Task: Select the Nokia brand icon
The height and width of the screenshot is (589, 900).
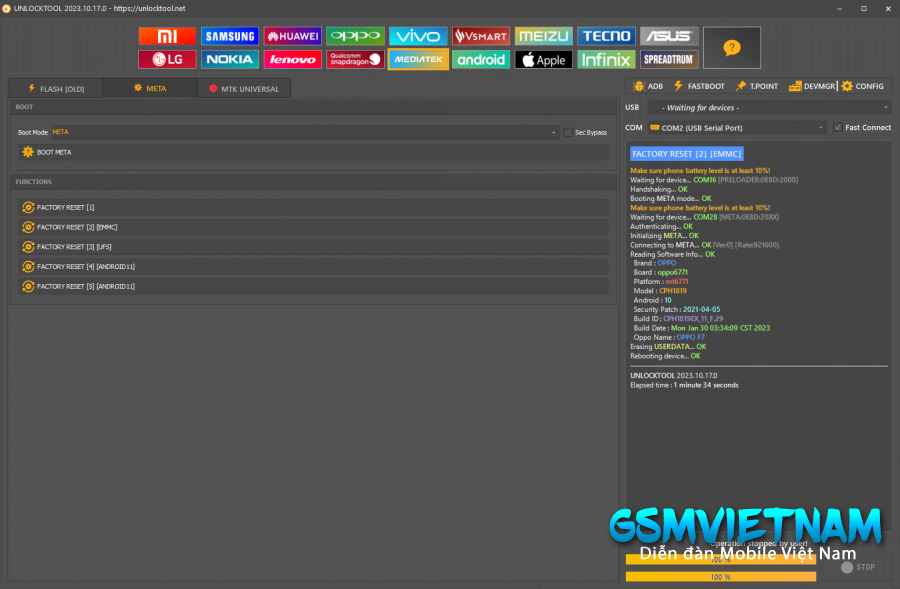Action: (x=230, y=59)
